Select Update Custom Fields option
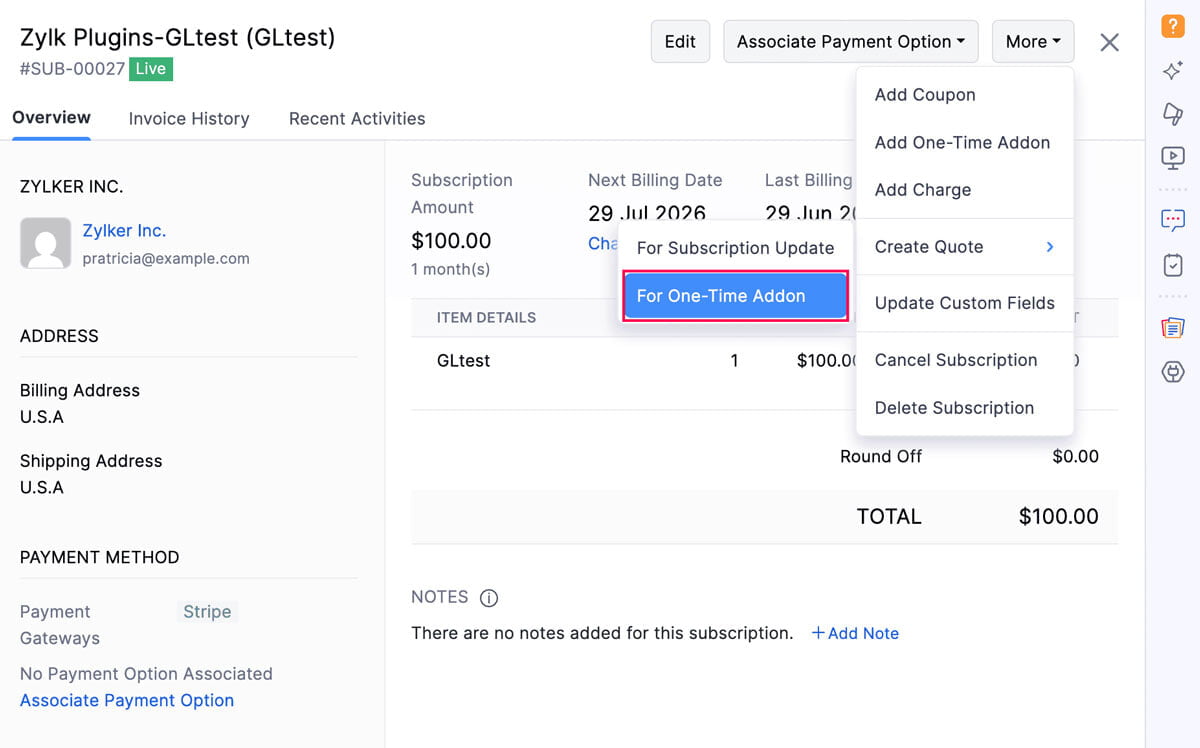The image size is (1200, 748). [965, 303]
